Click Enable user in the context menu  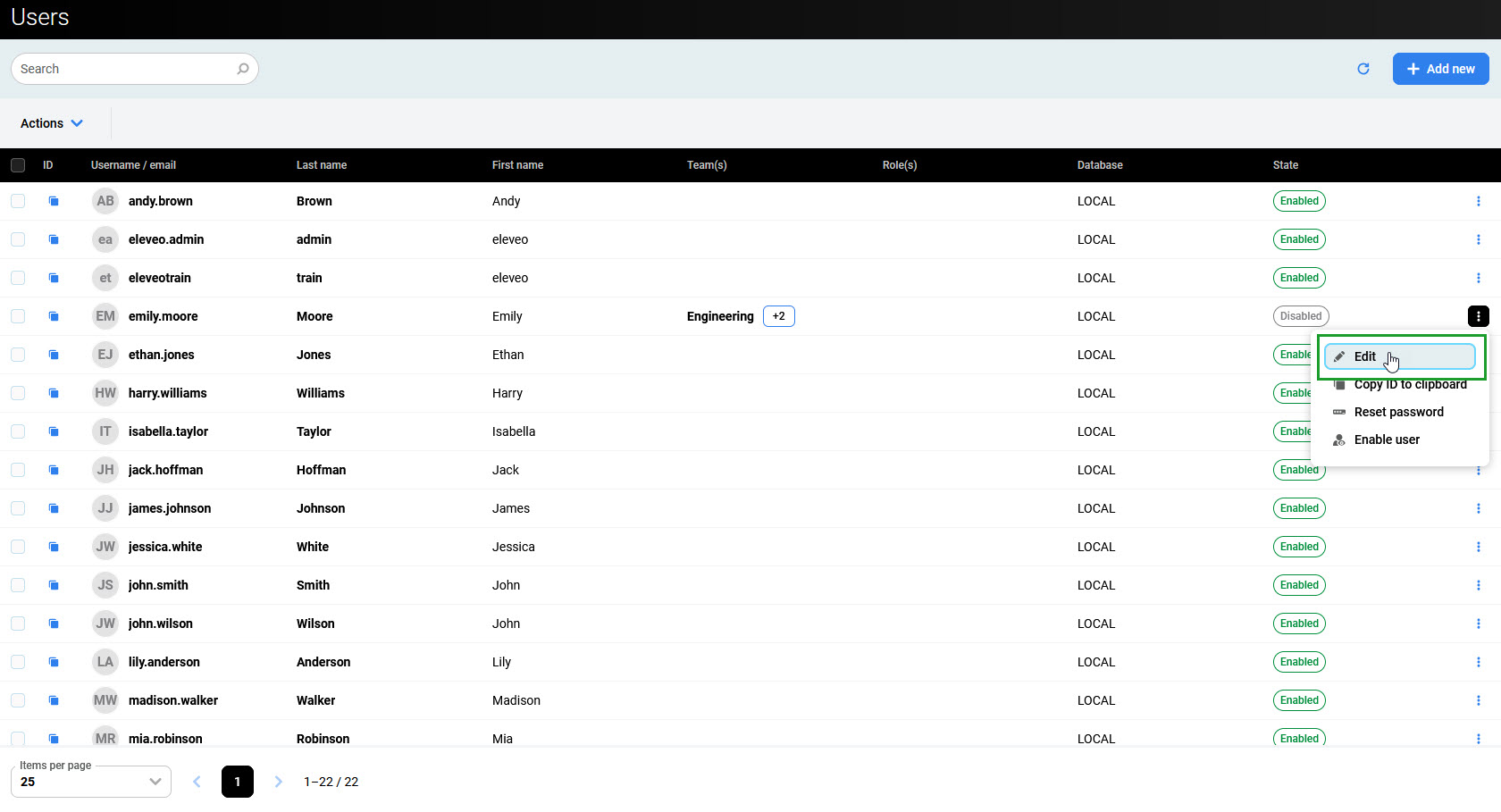tap(1387, 439)
